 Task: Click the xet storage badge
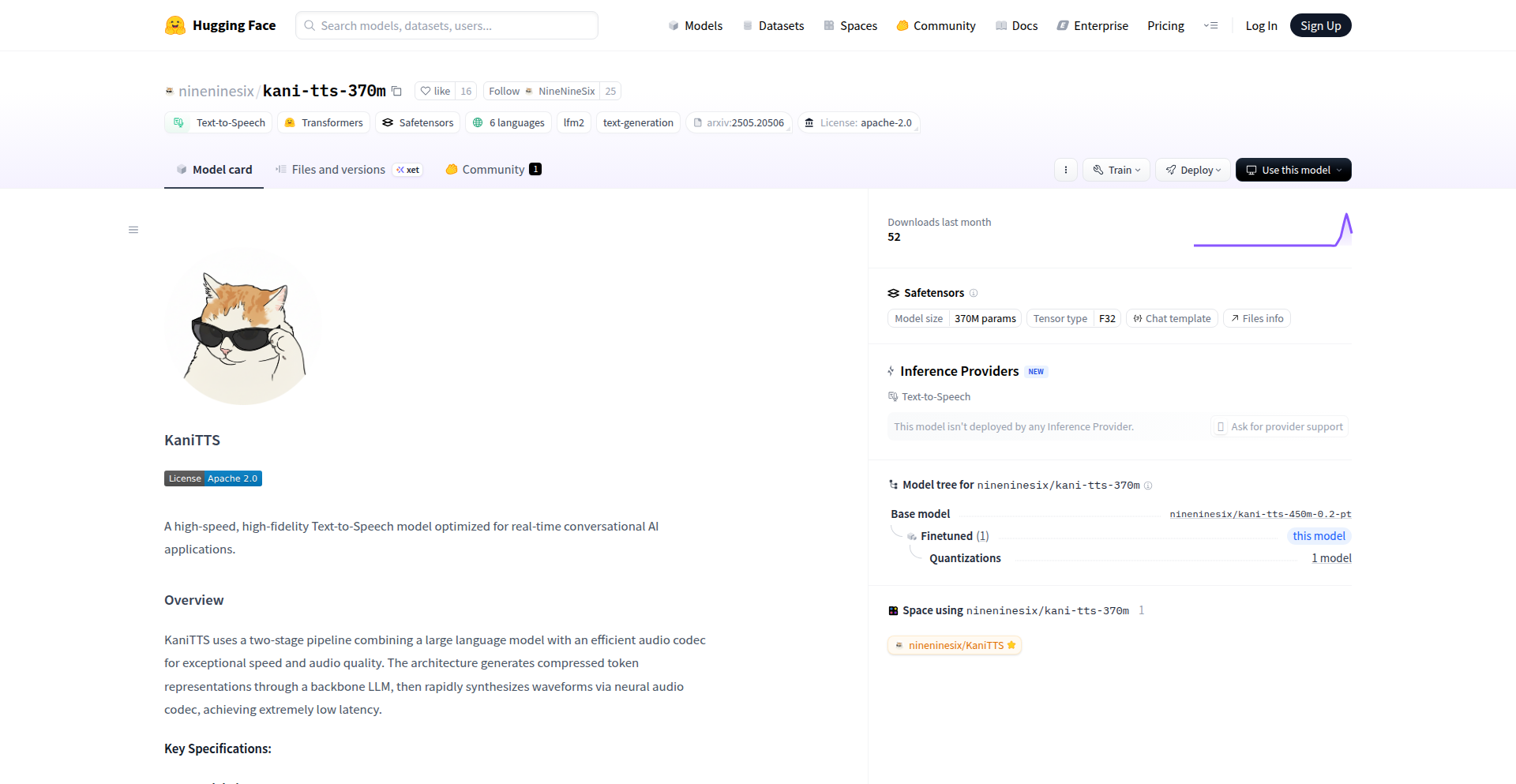(408, 170)
